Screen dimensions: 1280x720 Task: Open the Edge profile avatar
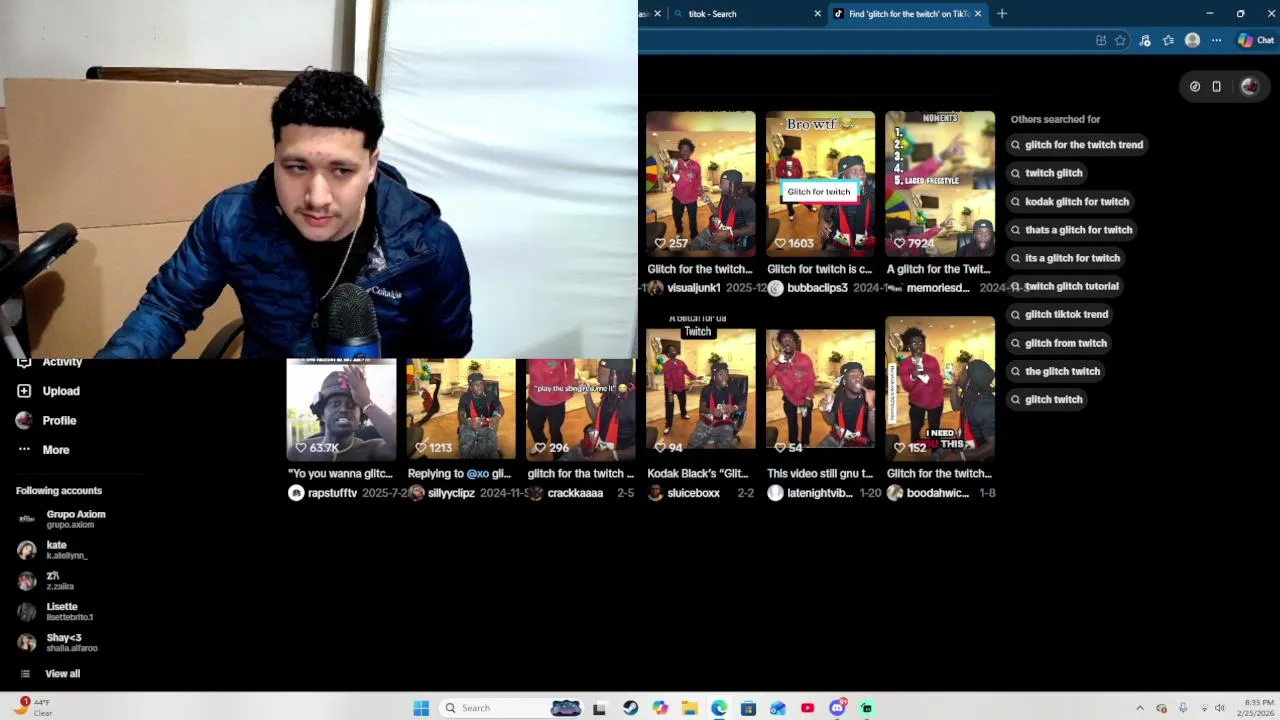click(1192, 41)
